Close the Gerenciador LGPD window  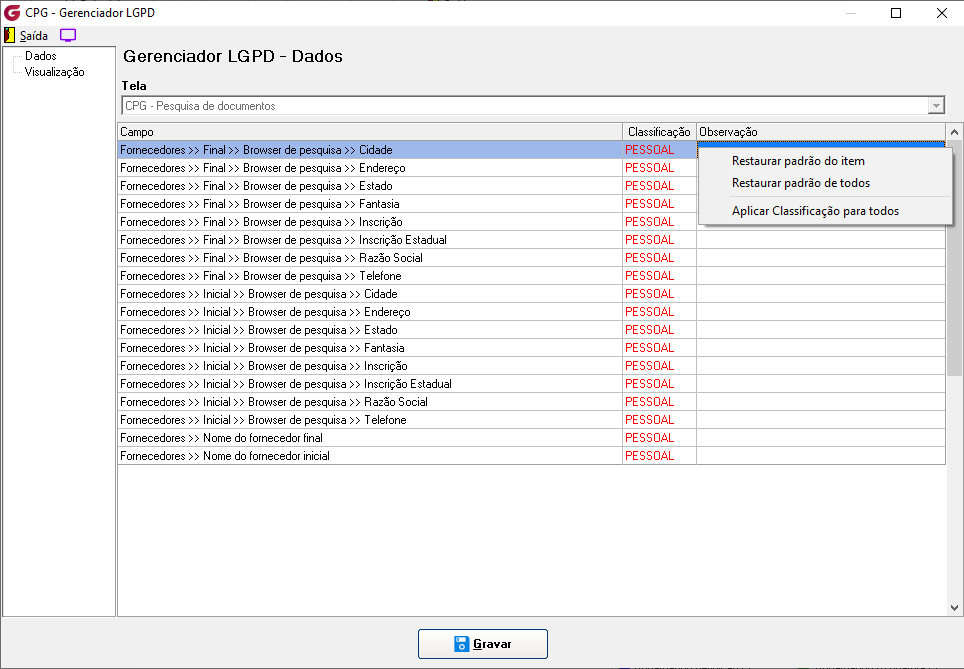(941, 13)
